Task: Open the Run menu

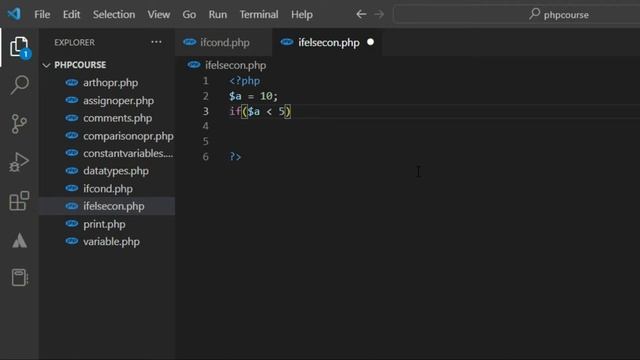Action: 218,15
